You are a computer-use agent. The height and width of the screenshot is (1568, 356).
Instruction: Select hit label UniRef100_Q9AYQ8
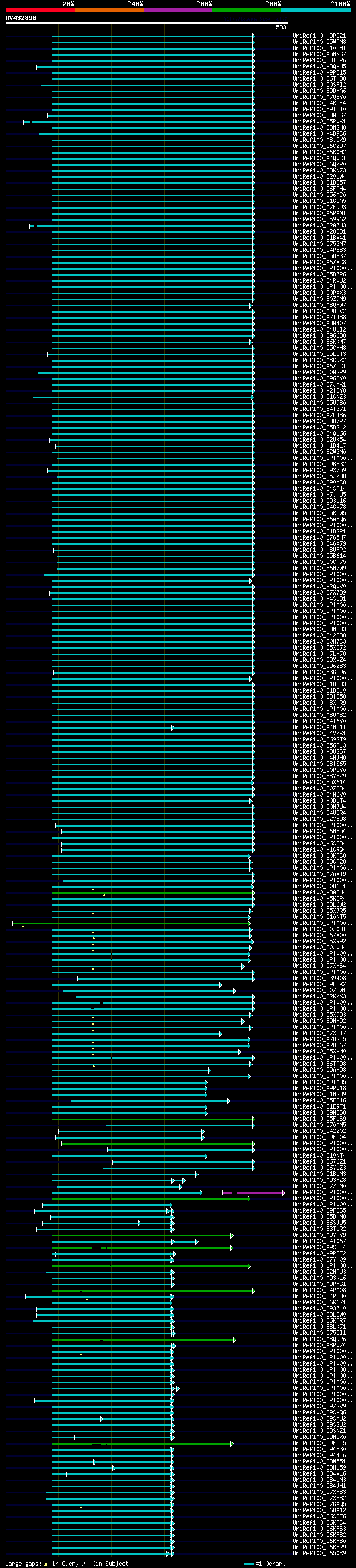pos(319,1070)
